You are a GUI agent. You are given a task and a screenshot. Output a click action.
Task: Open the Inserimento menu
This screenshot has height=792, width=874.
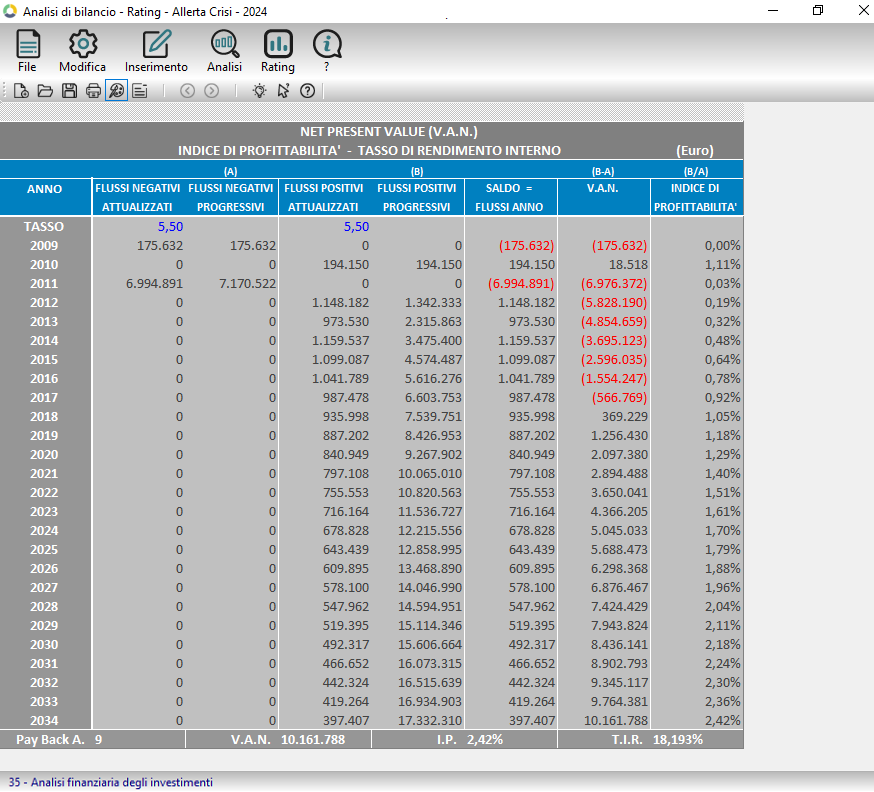[x=156, y=51]
